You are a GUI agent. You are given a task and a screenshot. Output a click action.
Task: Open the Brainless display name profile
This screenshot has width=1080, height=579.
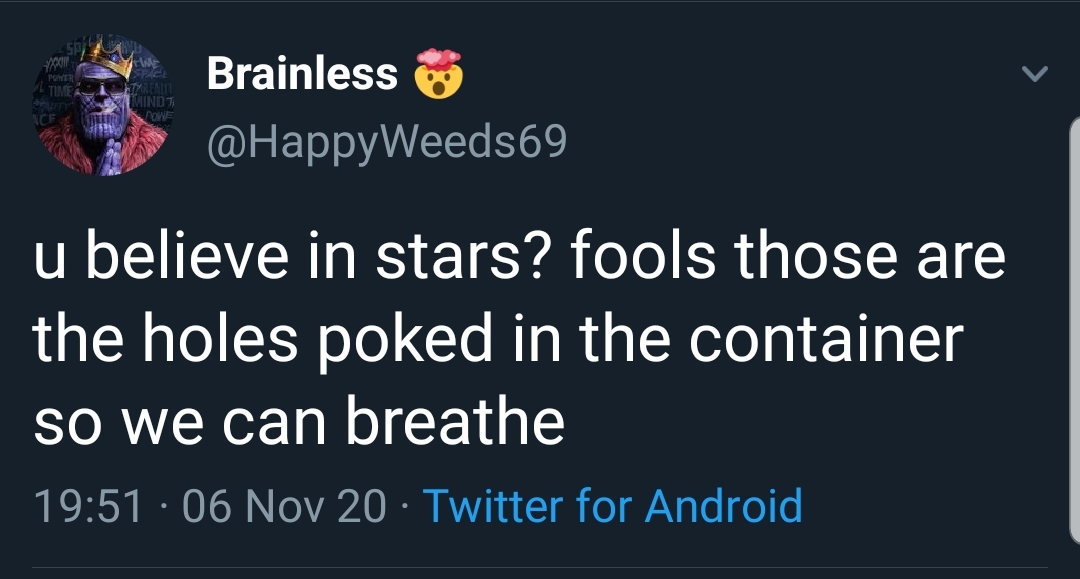tap(302, 74)
